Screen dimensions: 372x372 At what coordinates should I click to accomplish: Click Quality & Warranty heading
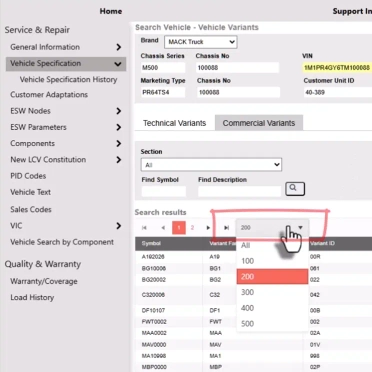(43, 264)
